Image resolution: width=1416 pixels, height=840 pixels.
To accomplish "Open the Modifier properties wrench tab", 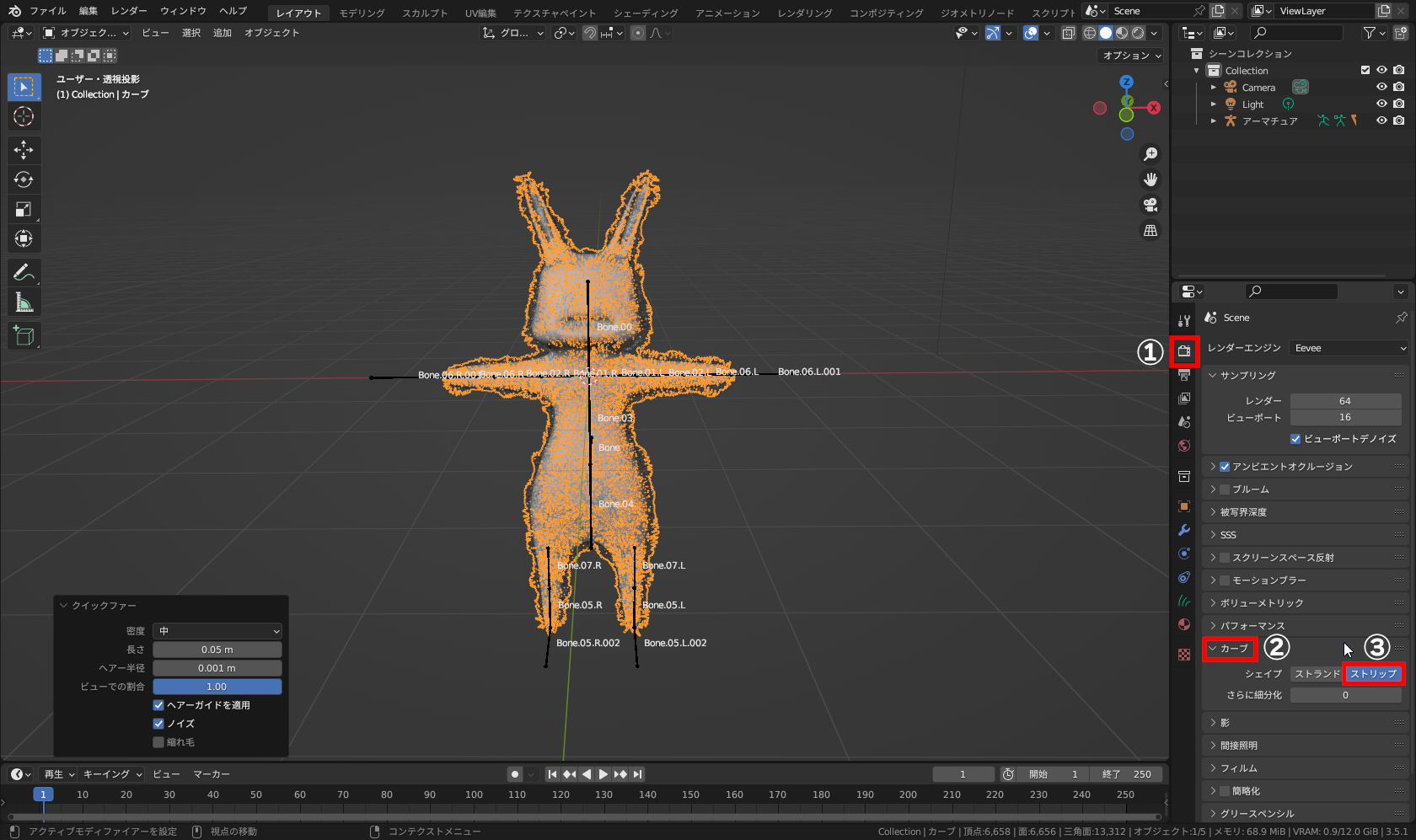I will click(1184, 530).
